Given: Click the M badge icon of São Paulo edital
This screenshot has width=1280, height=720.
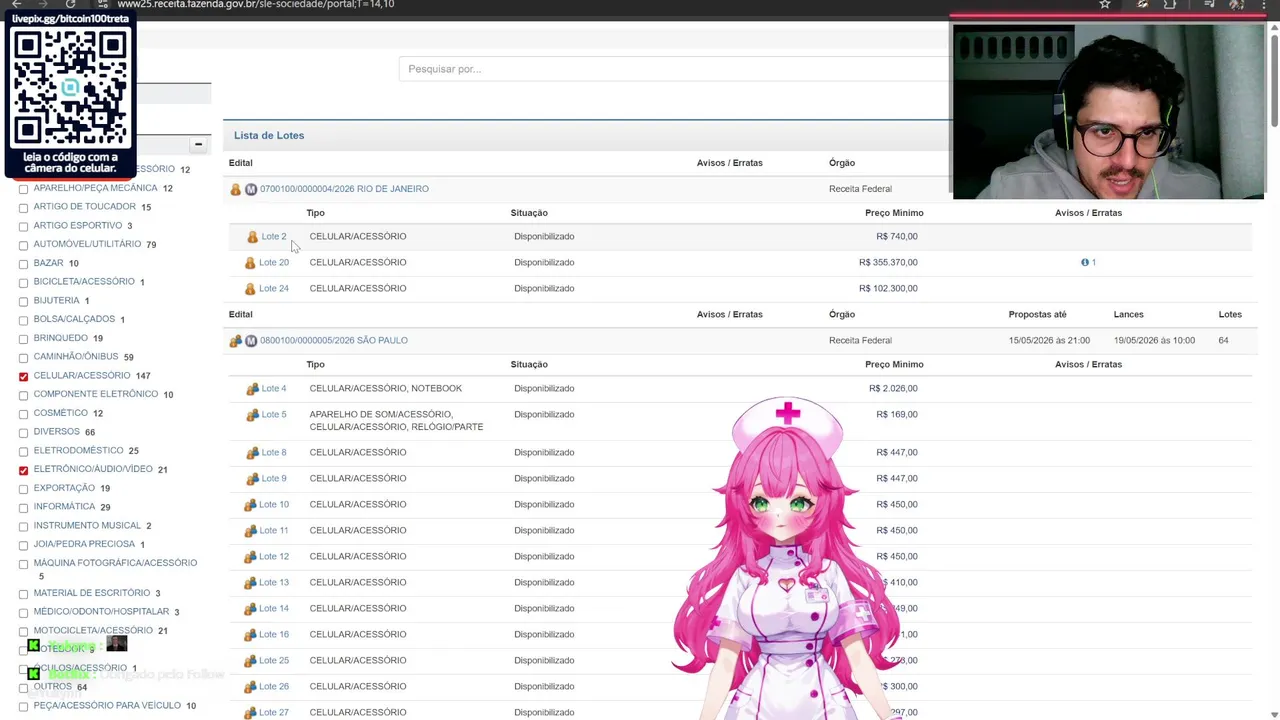Looking at the screenshot, I should (x=251, y=341).
